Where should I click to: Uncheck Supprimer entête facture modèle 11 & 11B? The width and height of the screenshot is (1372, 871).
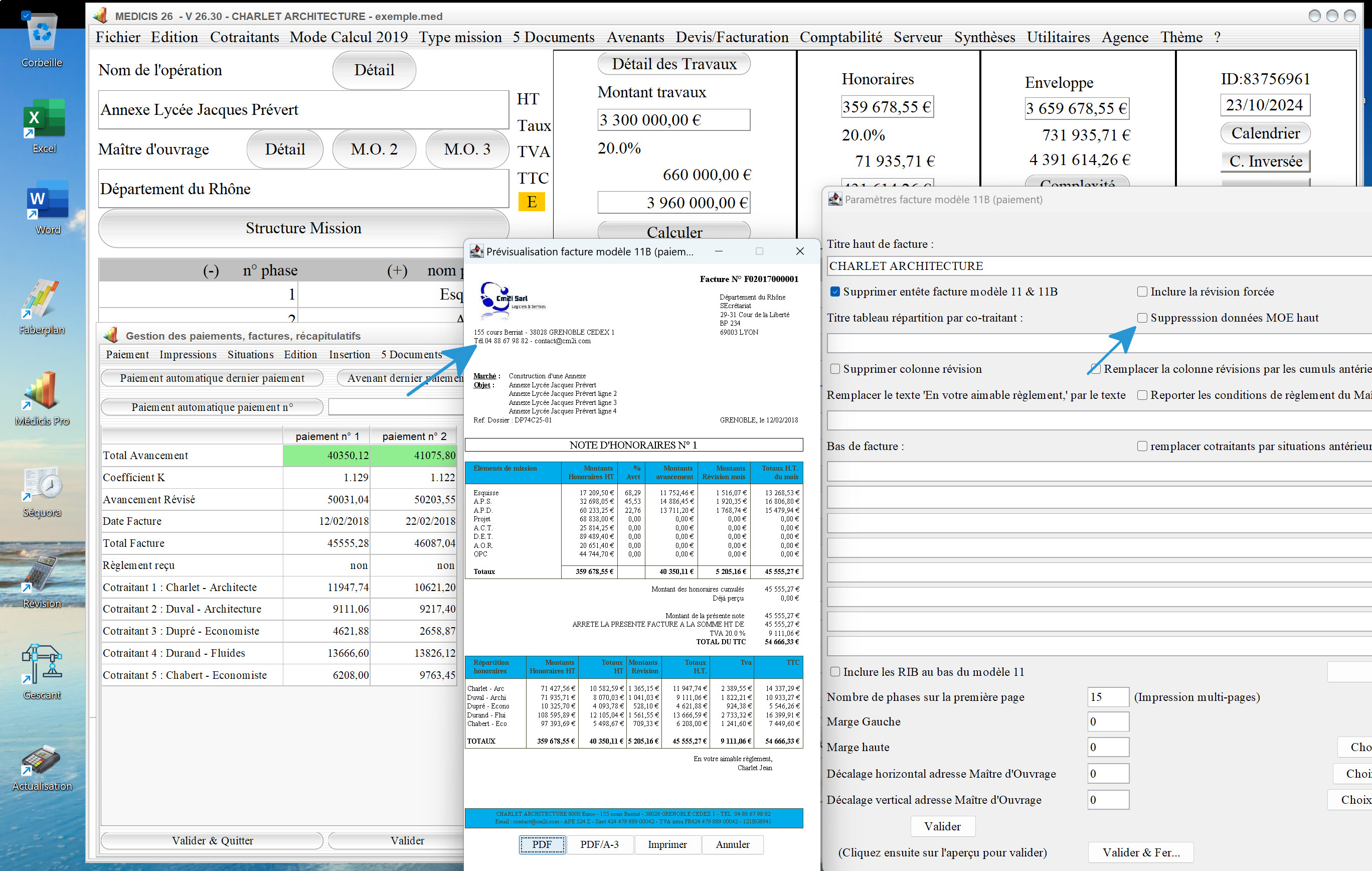[x=835, y=292]
